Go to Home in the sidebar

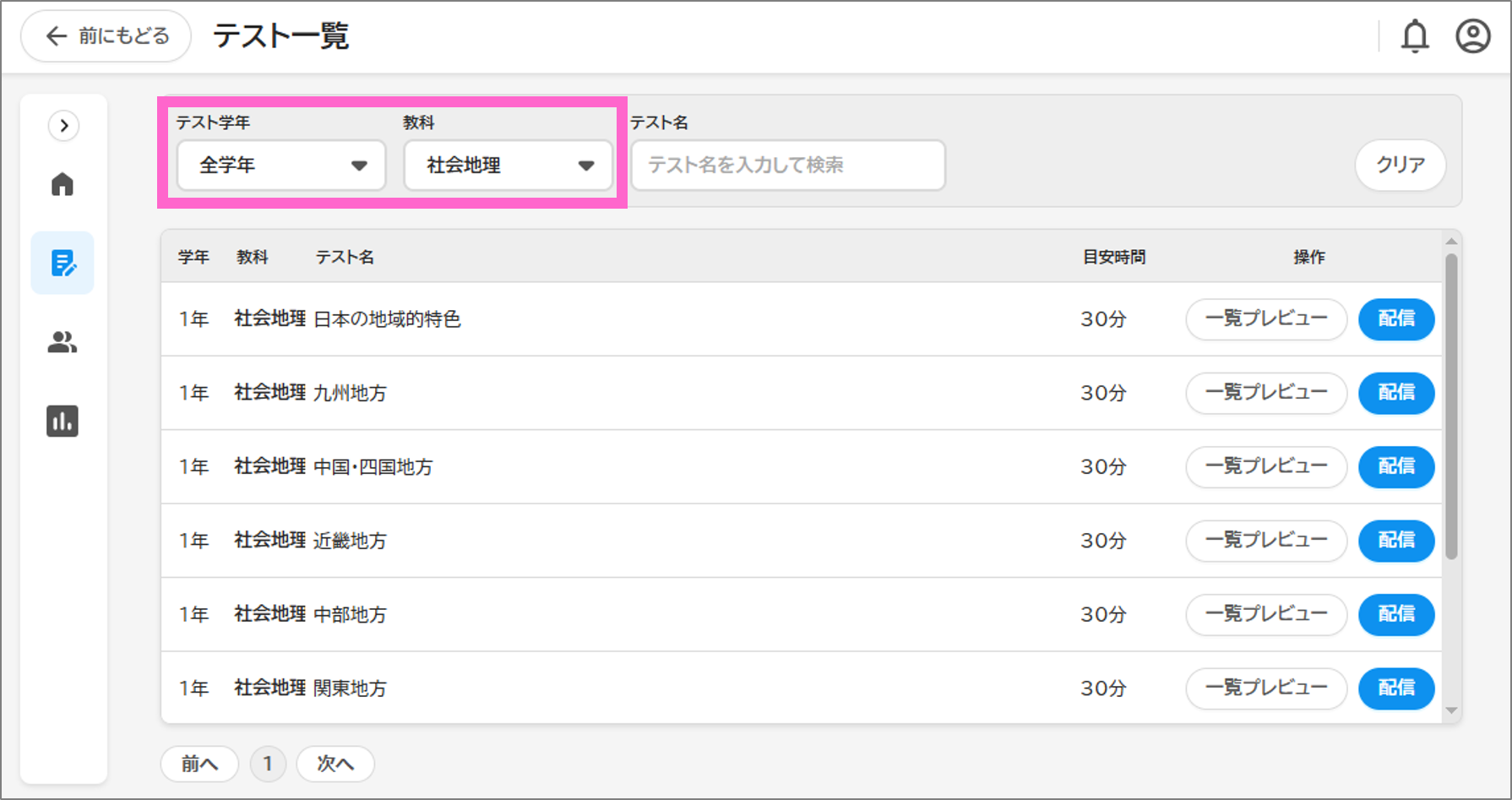point(63,184)
